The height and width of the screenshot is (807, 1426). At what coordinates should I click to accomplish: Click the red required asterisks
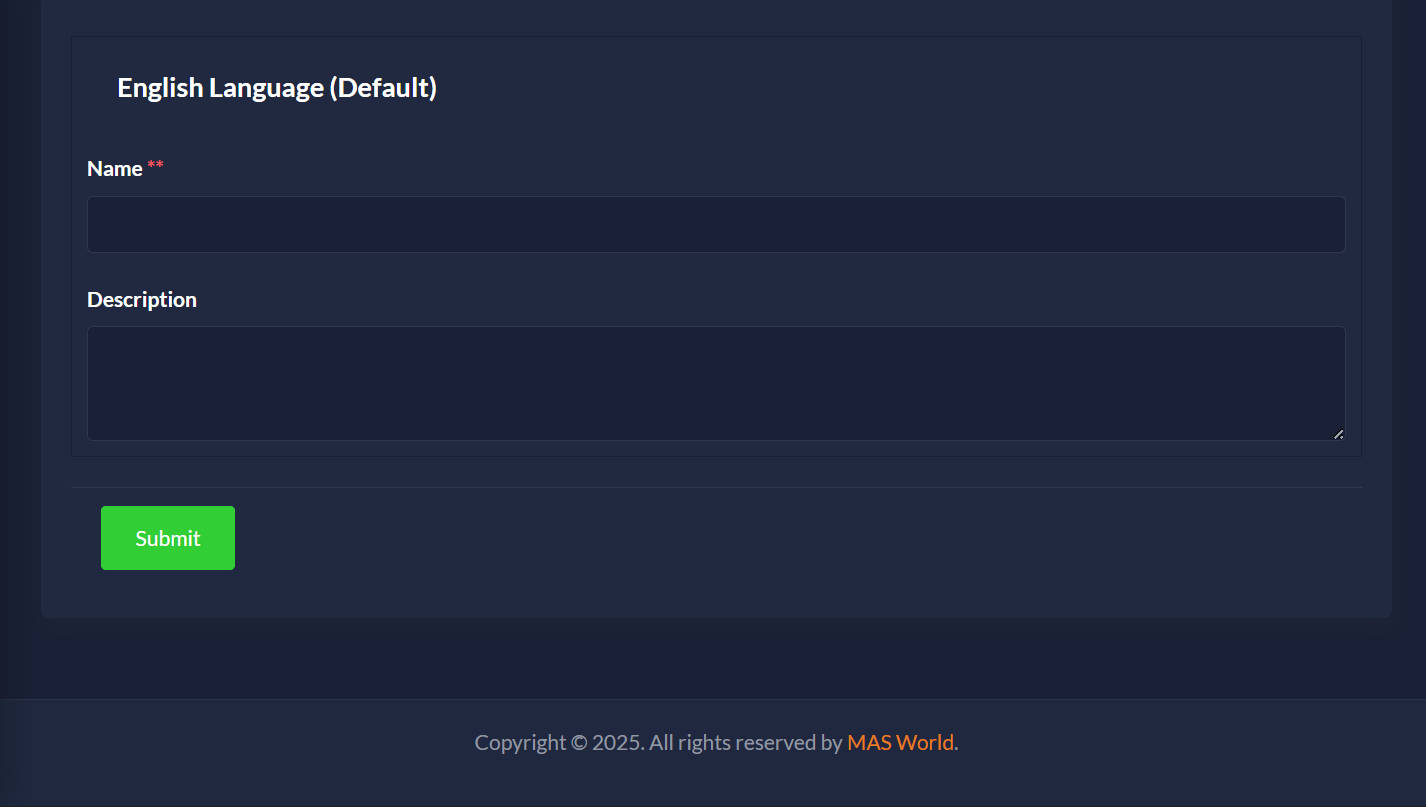[156, 165]
